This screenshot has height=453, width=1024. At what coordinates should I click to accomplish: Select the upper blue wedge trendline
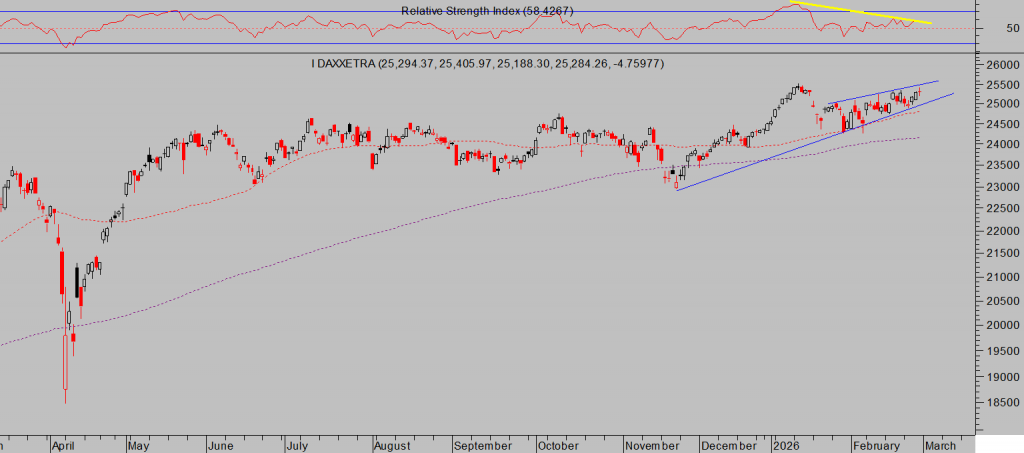(x=880, y=94)
